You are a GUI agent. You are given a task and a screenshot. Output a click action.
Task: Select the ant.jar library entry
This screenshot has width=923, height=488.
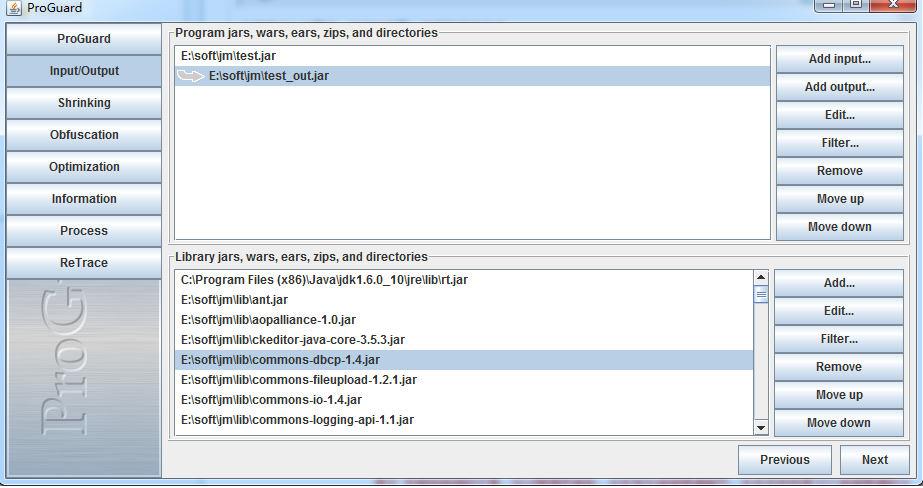(x=464, y=300)
